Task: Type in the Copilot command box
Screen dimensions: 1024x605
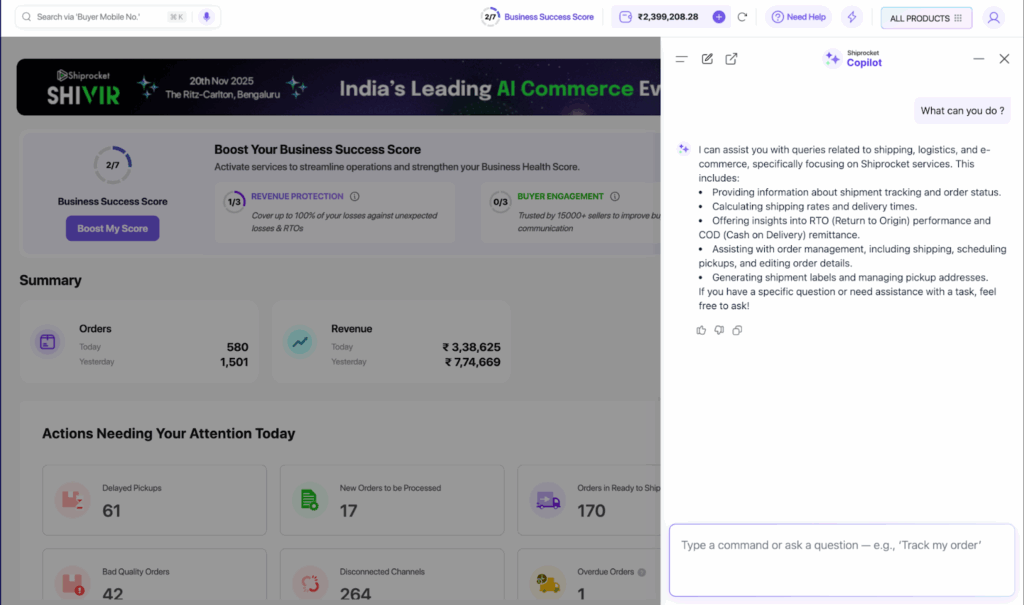Action: [841, 558]
